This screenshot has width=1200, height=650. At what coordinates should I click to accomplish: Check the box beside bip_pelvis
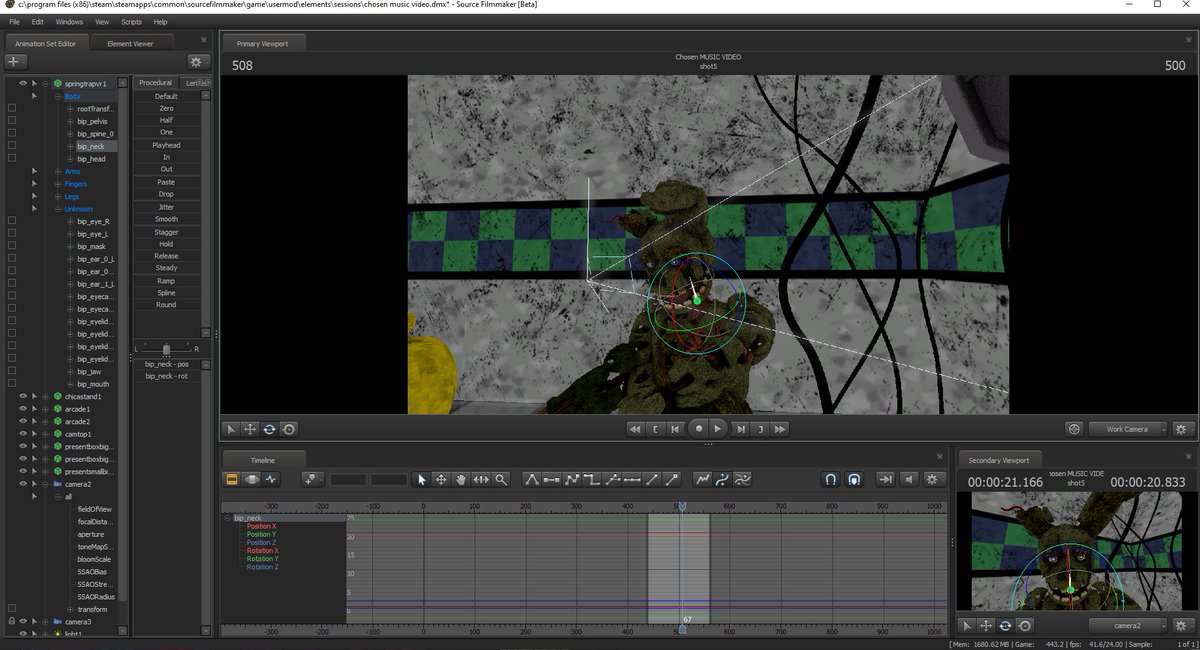[12, 121]
